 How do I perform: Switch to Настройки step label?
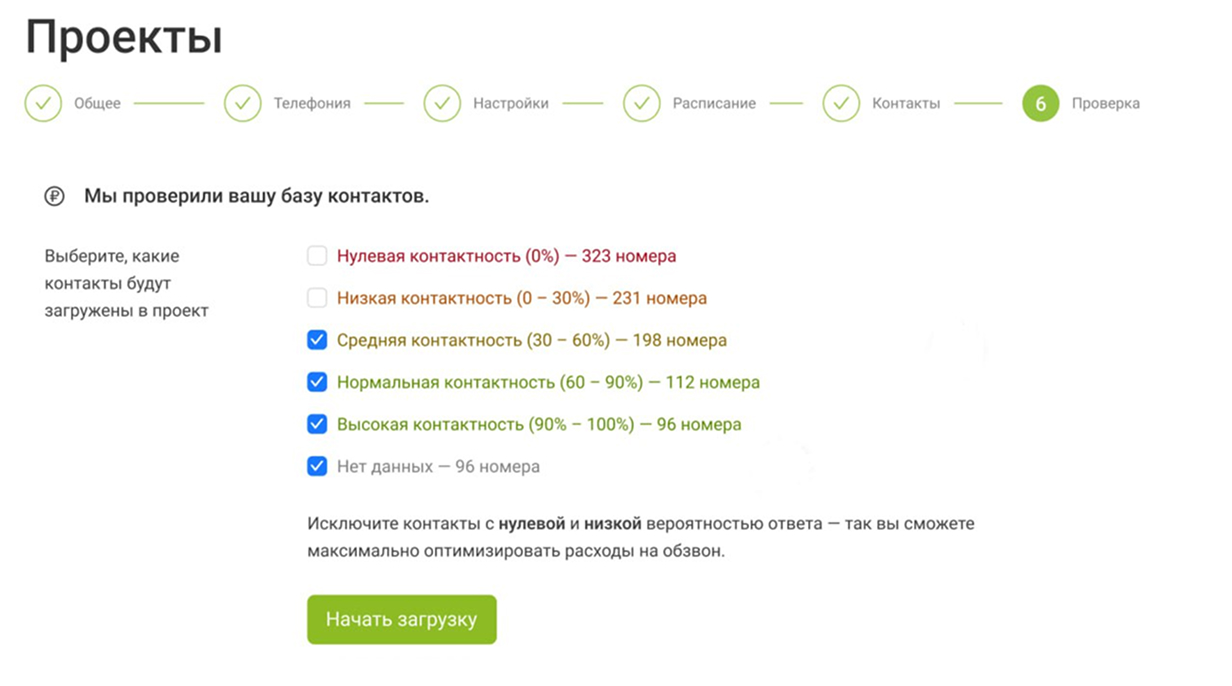coord(511,103)
